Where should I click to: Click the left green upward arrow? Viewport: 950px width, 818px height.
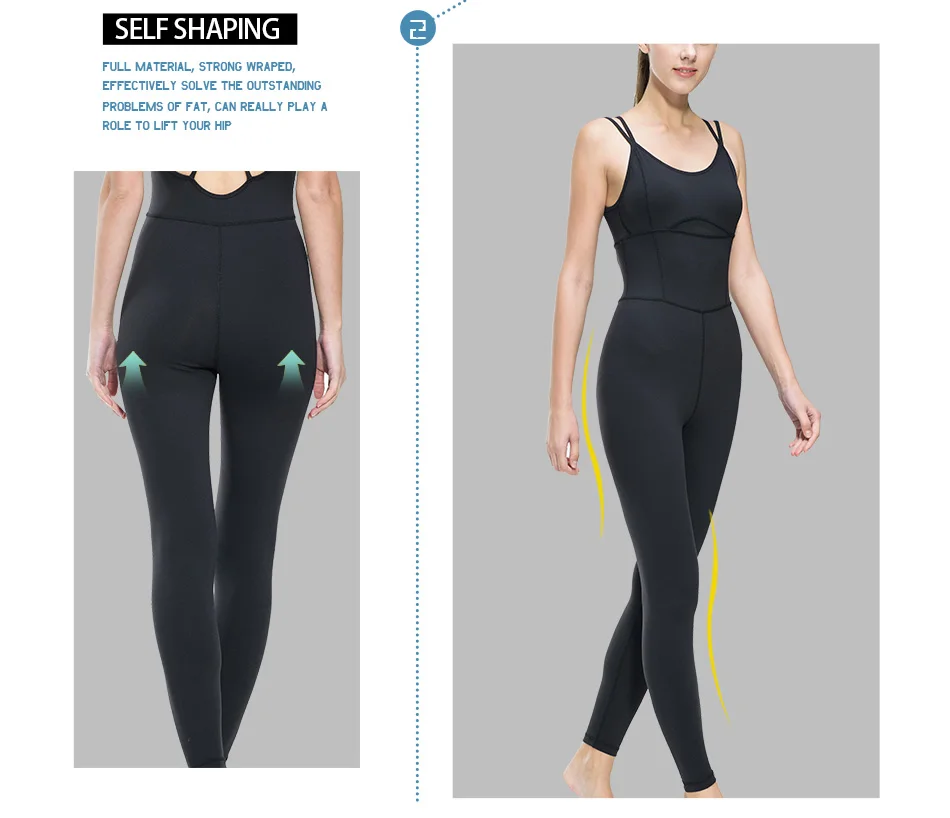[133, 372]
